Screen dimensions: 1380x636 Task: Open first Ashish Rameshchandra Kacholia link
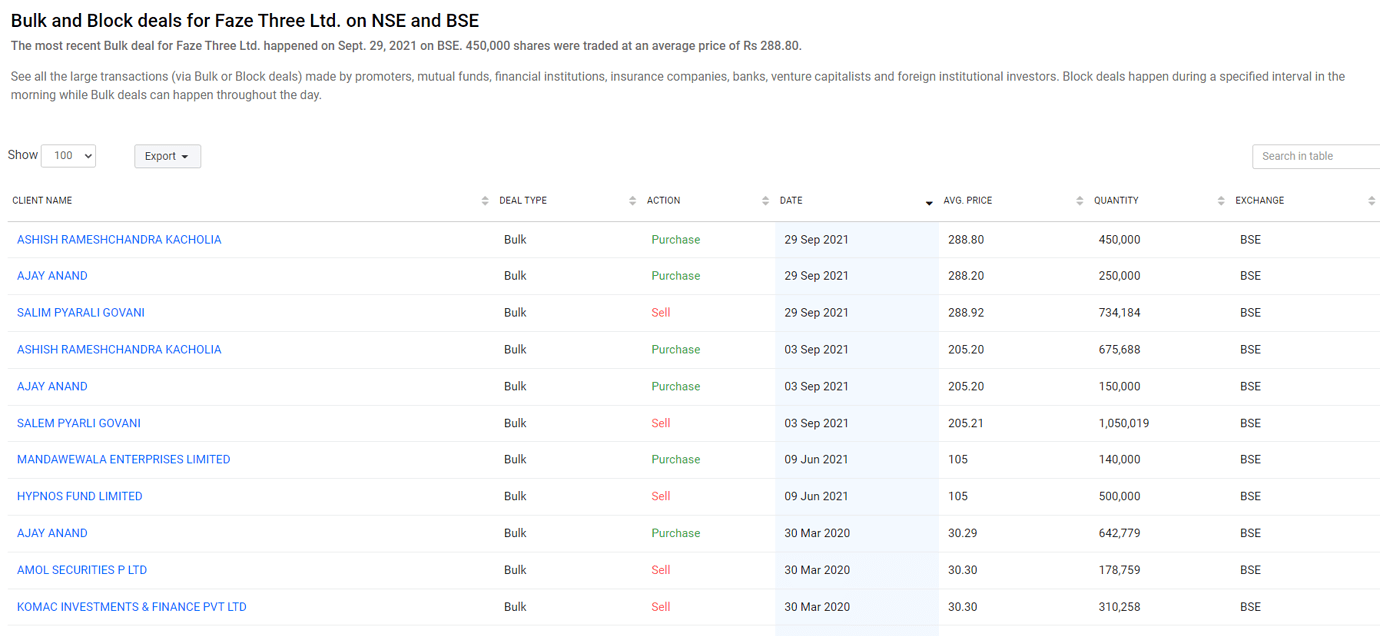click(x=119, y=240)
